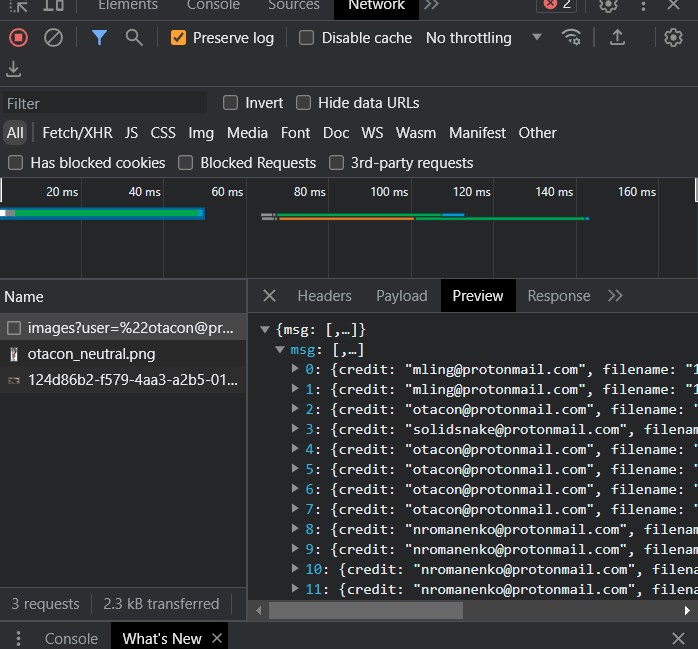This screenshot has height=649, width=698.
Task: Select the otacon_neutral.png request
Action: pos(123,354)
